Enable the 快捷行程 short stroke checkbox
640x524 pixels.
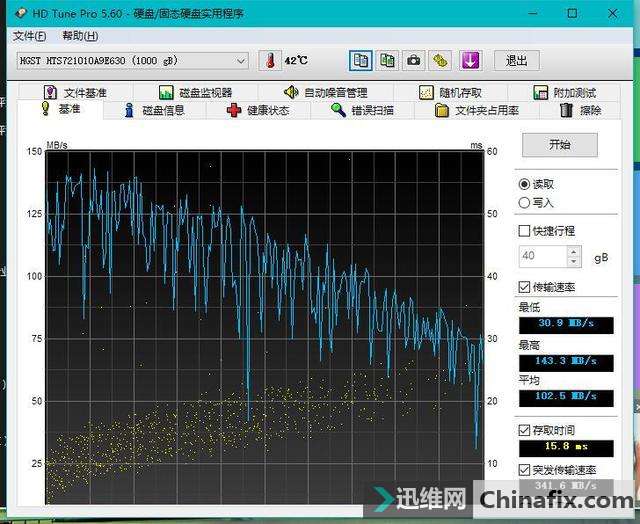[525, 231]
